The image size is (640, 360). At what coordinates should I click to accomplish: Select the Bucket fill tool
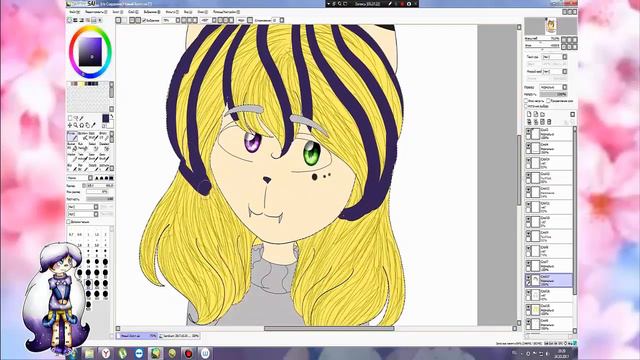tap(72, 147)
